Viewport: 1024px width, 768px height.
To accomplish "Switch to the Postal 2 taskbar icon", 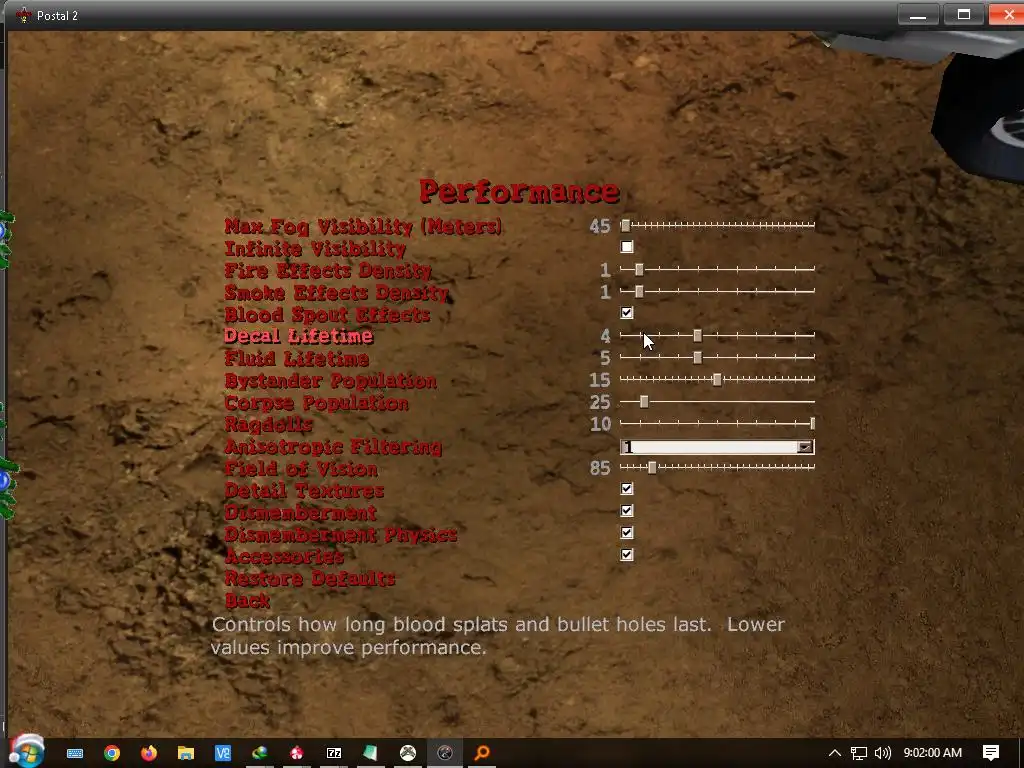I will [445, 753].
